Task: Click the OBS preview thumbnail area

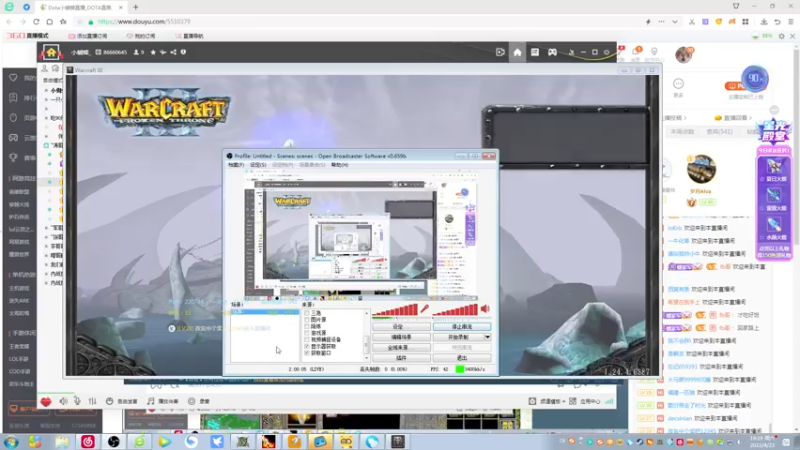Action: 360,235
